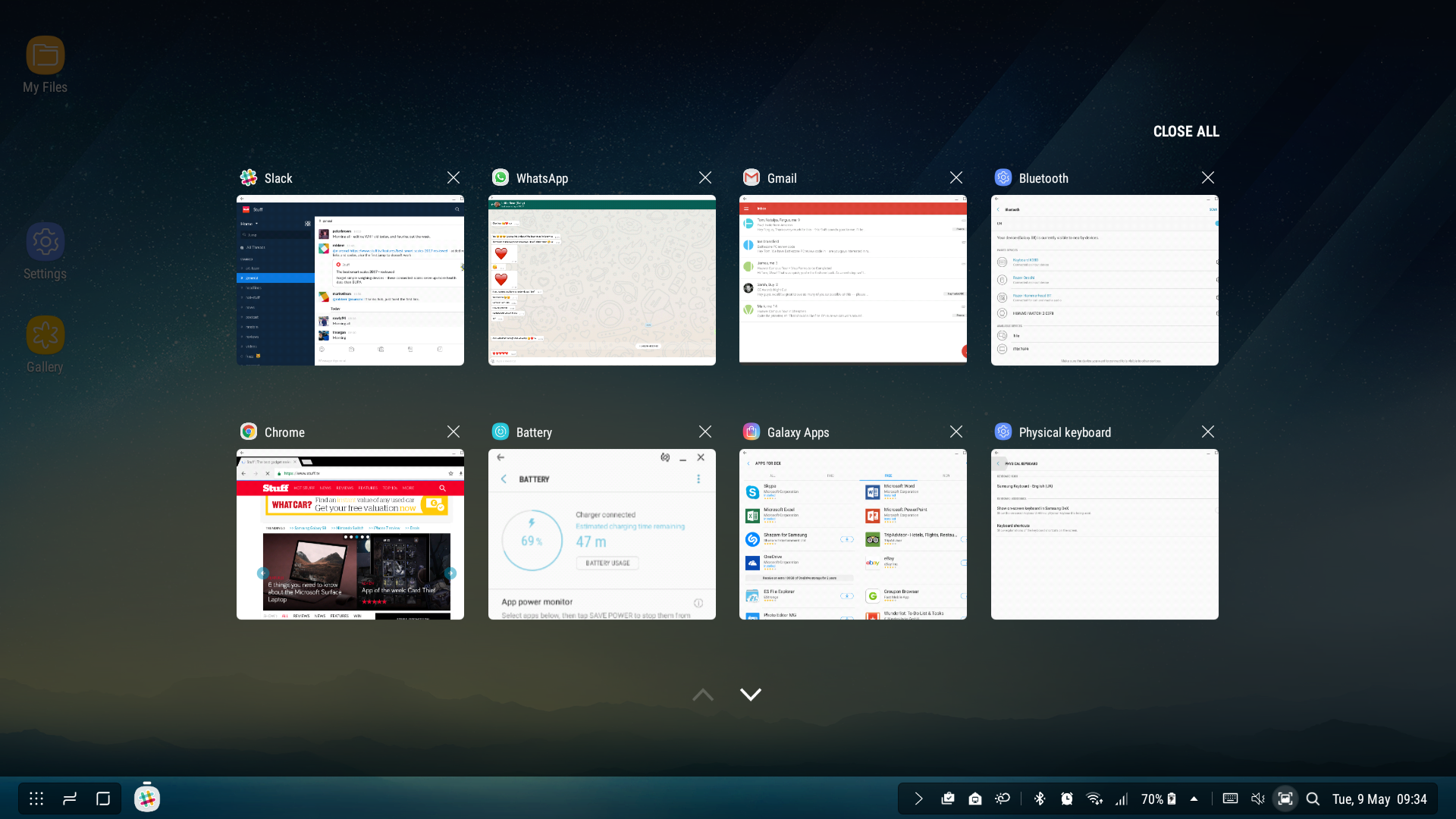This screenshot has width=1456, height=819.
Task: Close the Gmail recent app card
Action: click(956, 177)
